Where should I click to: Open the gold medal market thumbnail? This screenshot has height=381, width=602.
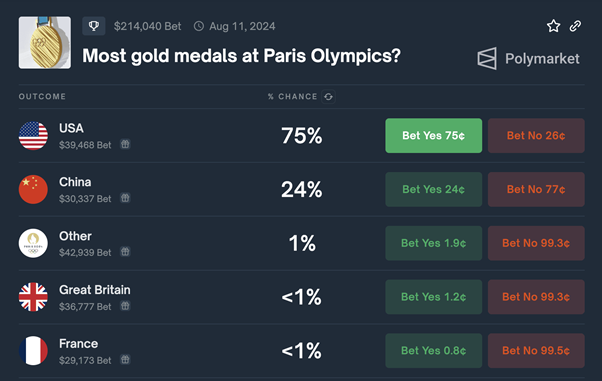pos(45,43)
